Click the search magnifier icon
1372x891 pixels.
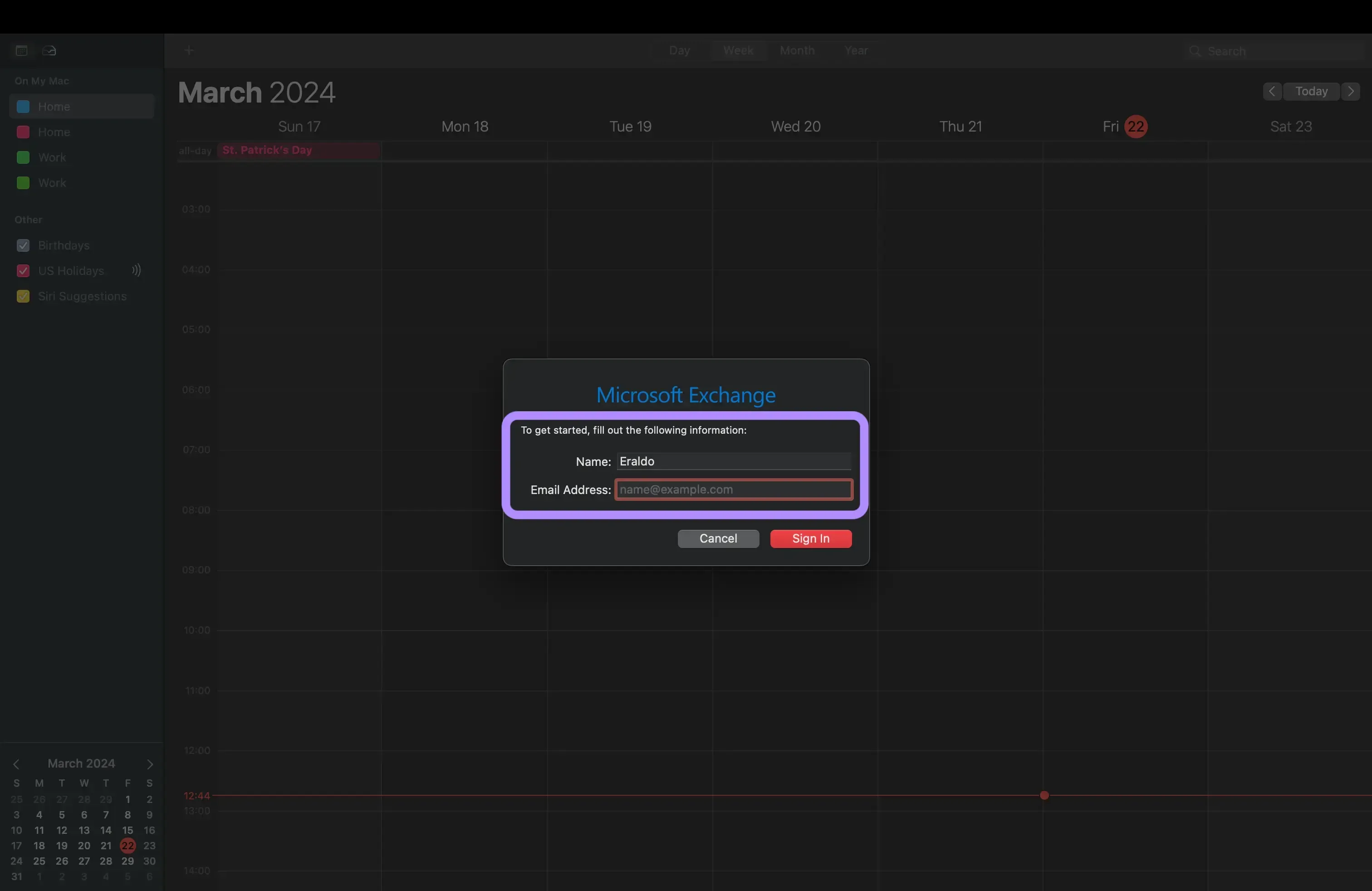[1195, 51]
